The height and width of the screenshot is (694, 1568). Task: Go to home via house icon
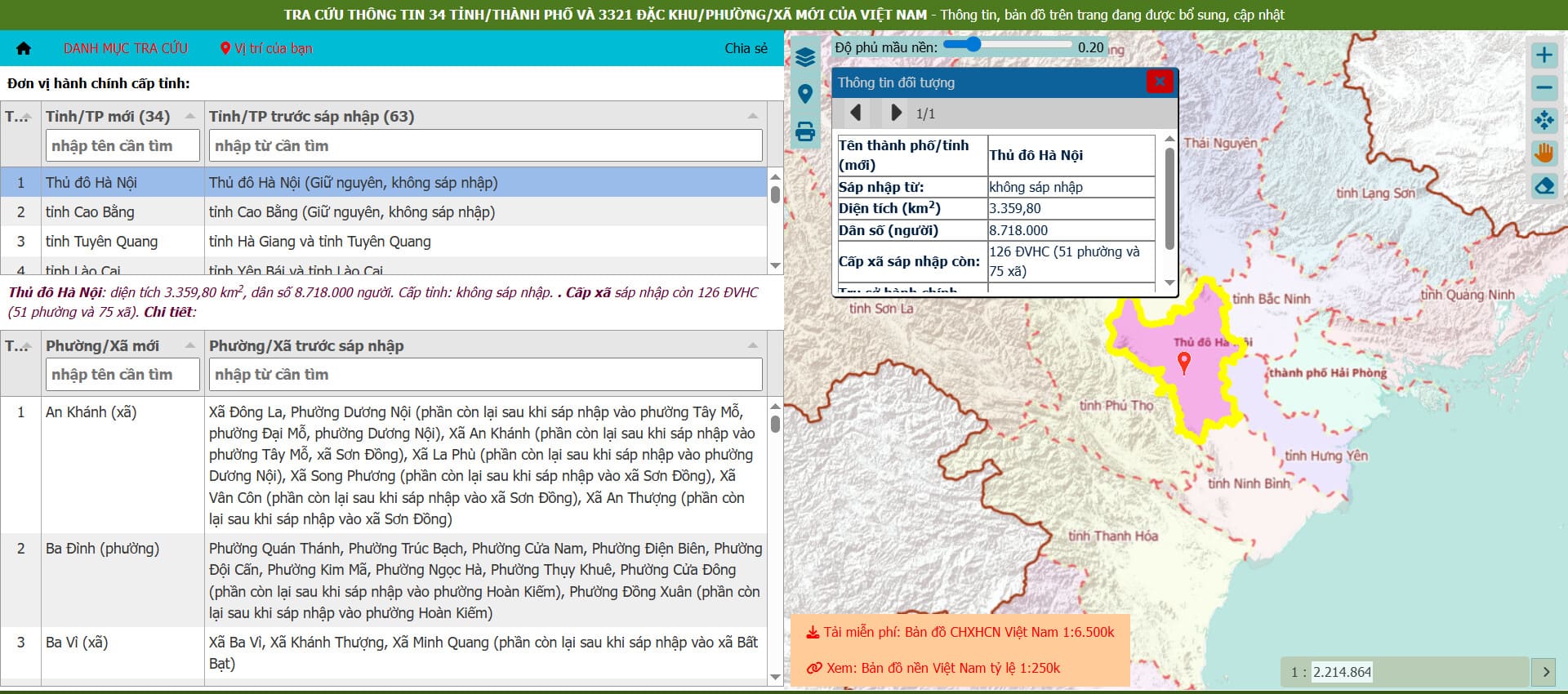pyautogui.click(x=24, y=48)
